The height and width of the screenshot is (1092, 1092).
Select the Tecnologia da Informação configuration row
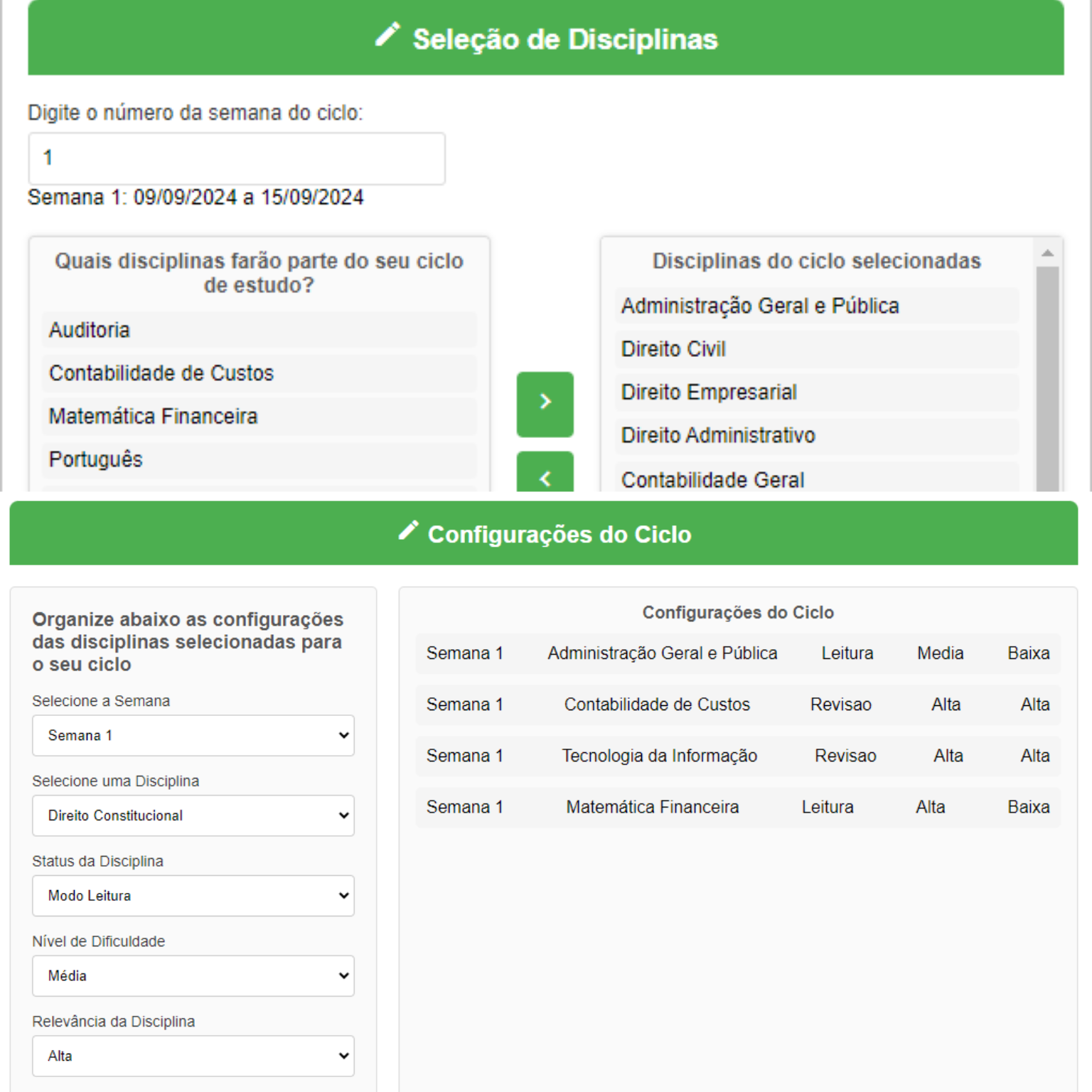click(738, 756)
